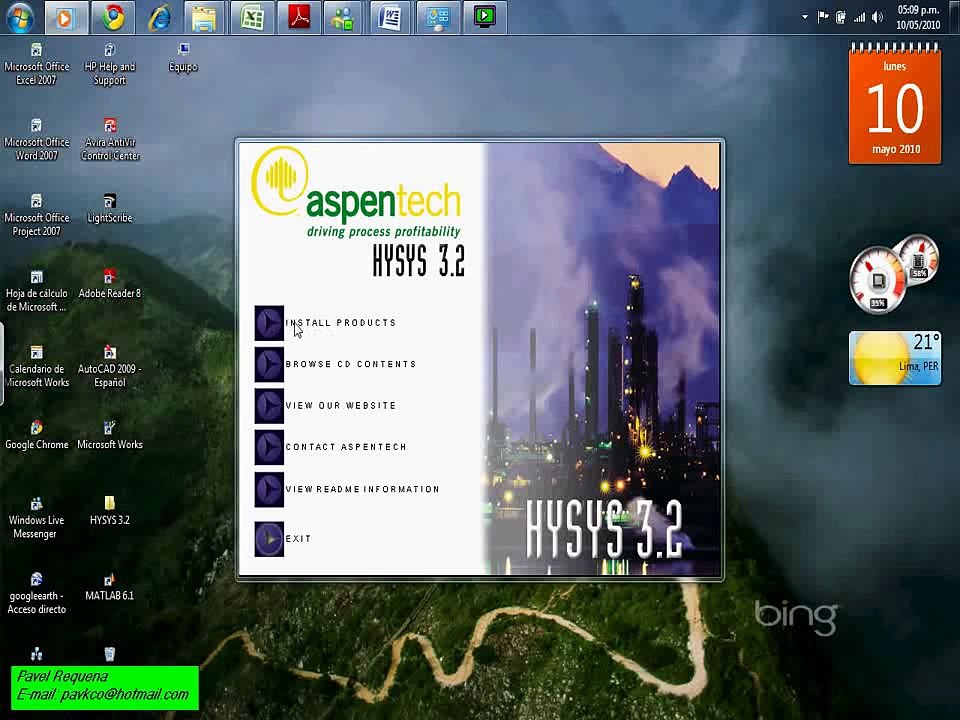Select Calendario de Microsoft Works shortcut
Viewport: 960px width, 720px height.
pos(37,367)
